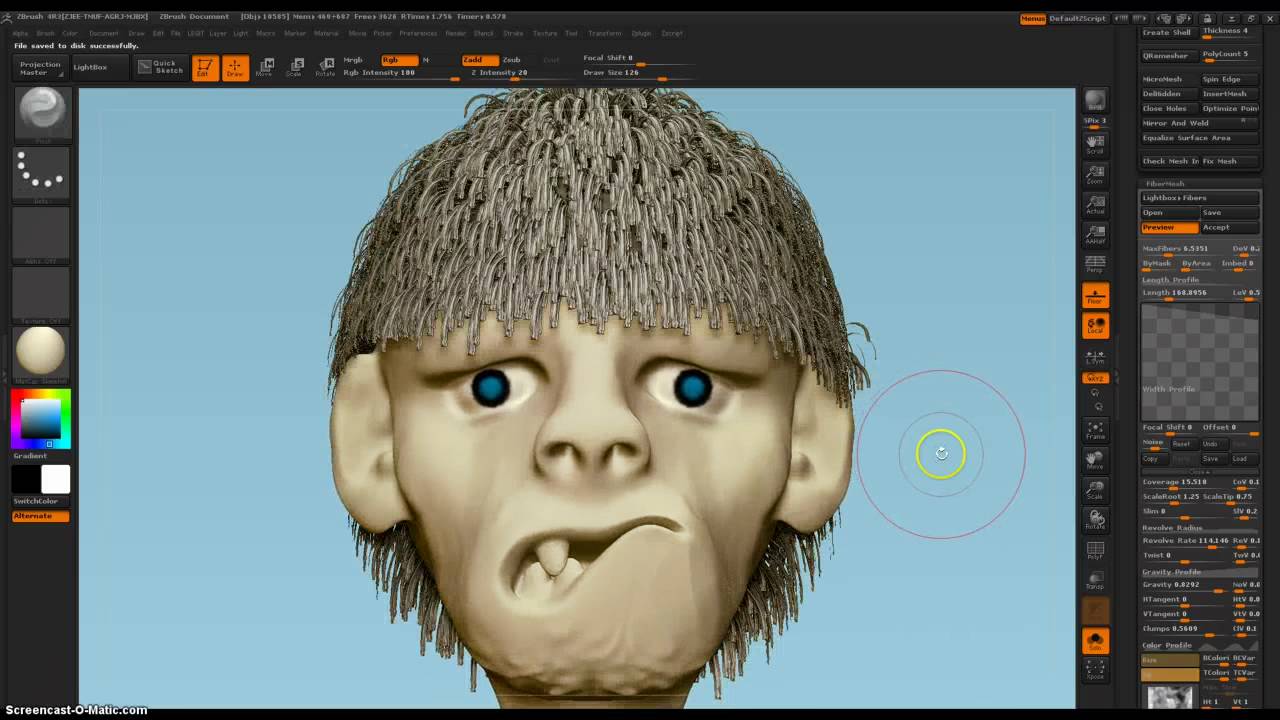This screenshot has width=1280, height=720.
Task: Toggle the XYZ rotation button
Action: pyautogui.click(x=1095, y=378)
